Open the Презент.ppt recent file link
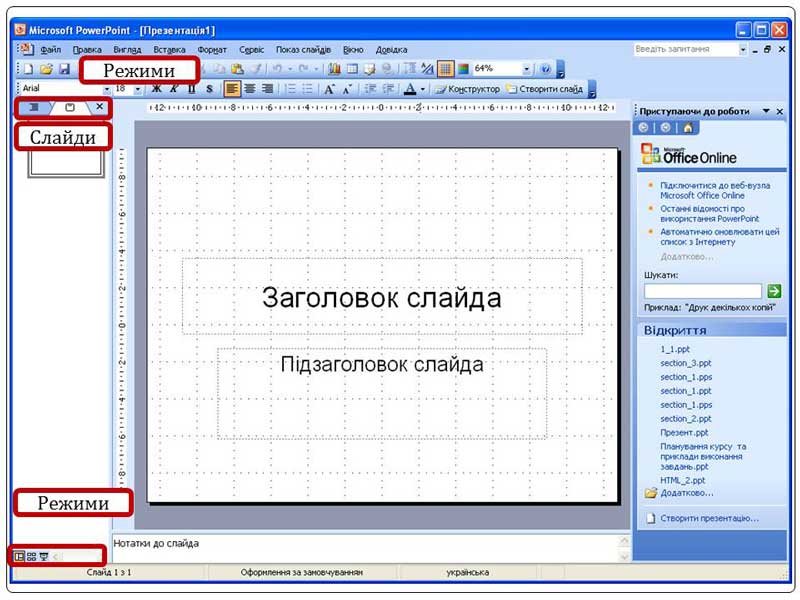This screenshot has width=800, height=600. click(x=684, y=433)
